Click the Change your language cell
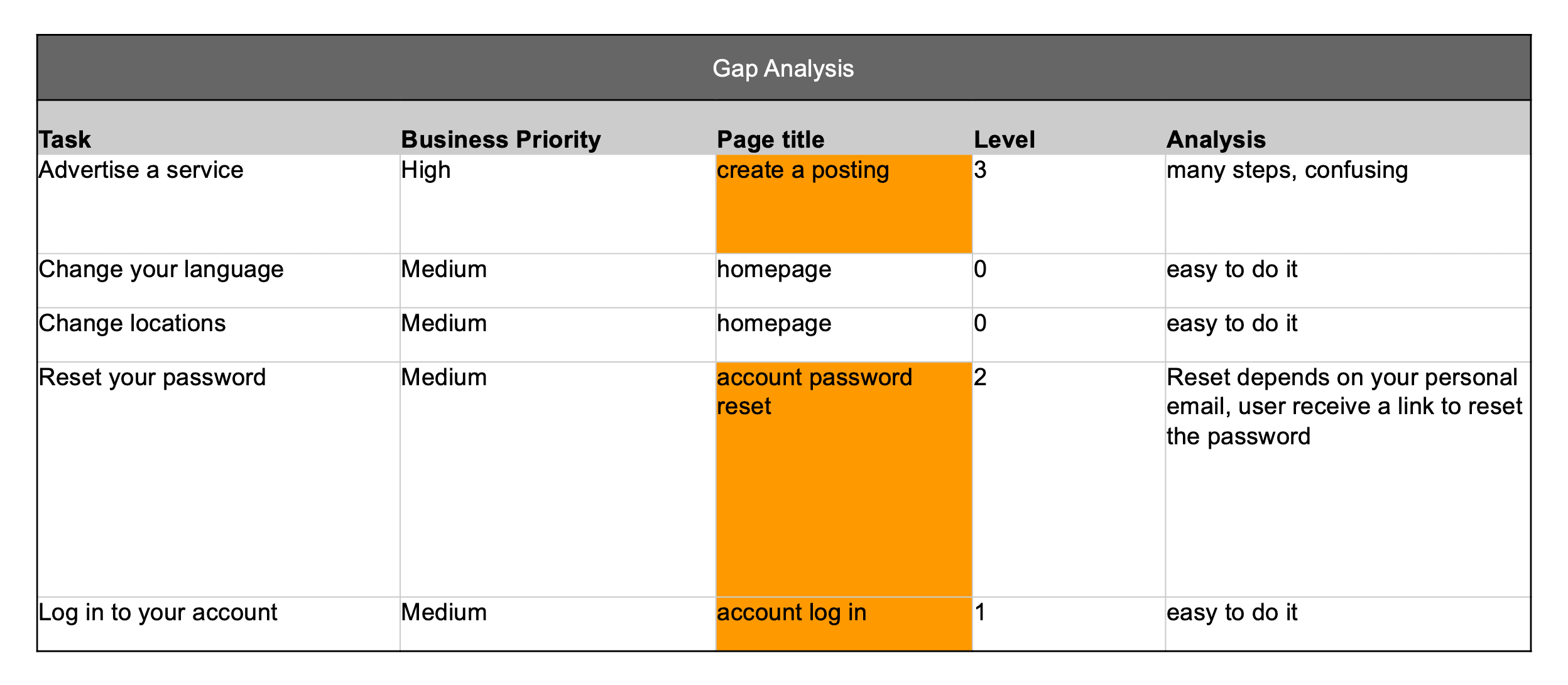Viewport: 1568px width, 685px height. (x=161, y=270)
